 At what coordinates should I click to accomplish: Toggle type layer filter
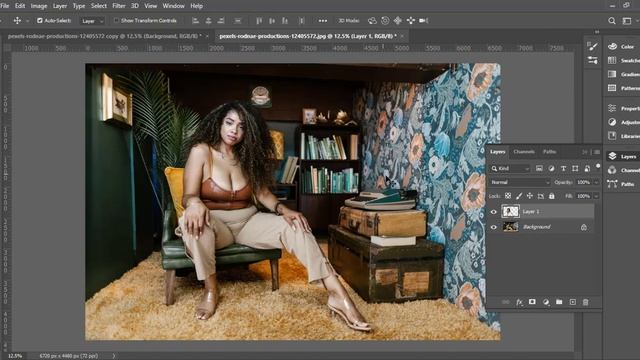(x=563, y=168)
